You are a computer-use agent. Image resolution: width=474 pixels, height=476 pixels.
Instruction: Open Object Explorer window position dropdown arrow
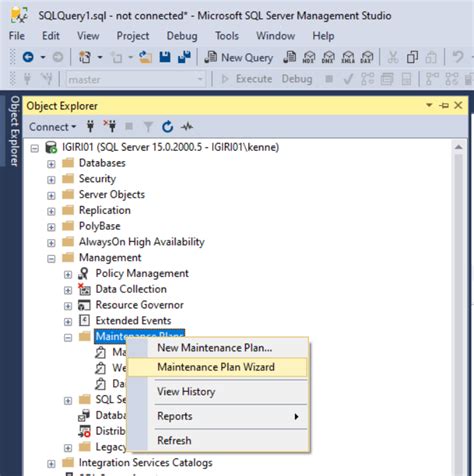pos(429,105)
